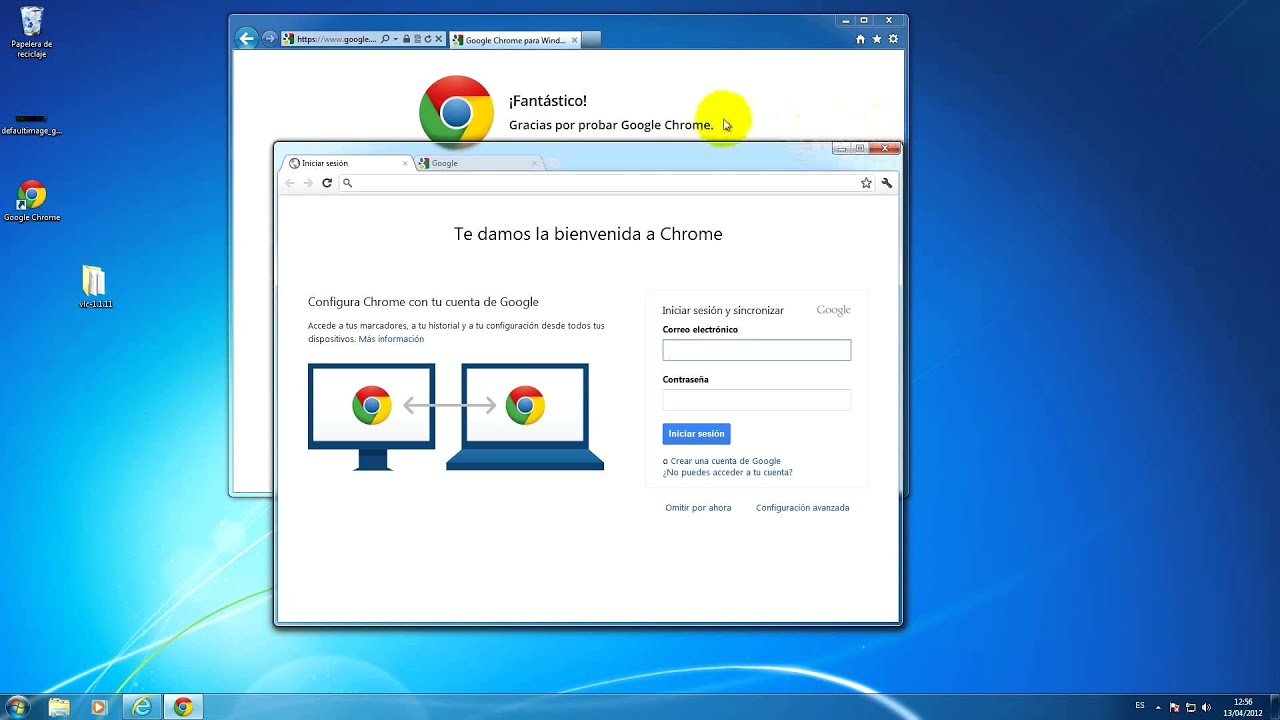Click Te damos la bienvenida a Chrome heading
This screenshot has width=1280, height=720.
coord(588,234)
